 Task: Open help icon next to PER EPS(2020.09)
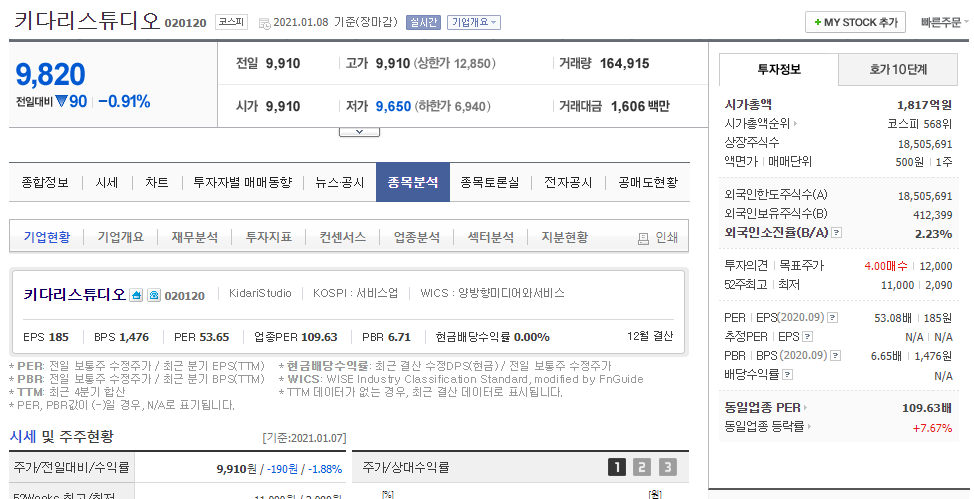tap(832, 318)
